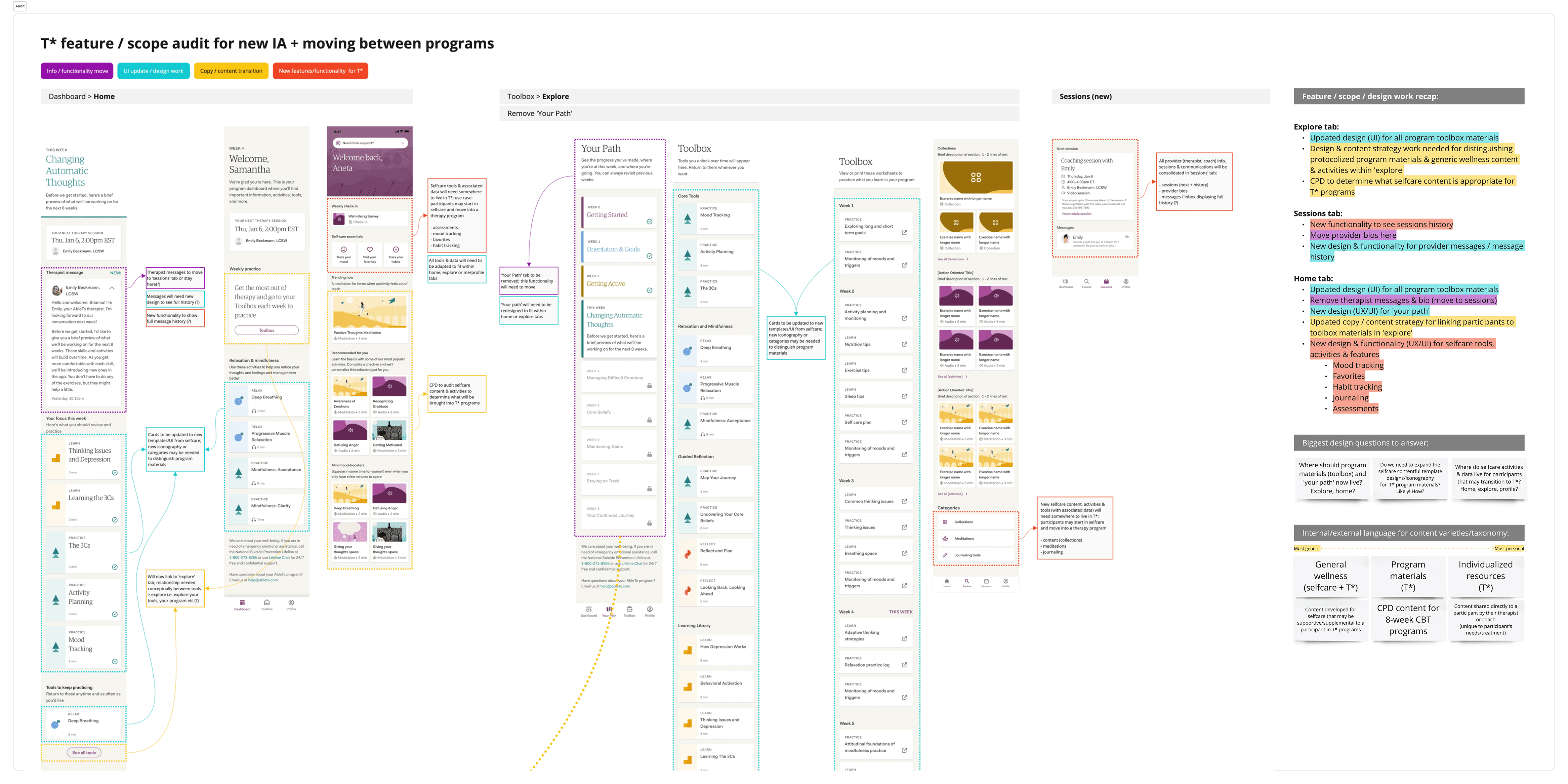Click the See all [activities] chevron below the audio exercises
This screenshot has height=784, width=1568.
pyautogui.click(x=966, y=377)
